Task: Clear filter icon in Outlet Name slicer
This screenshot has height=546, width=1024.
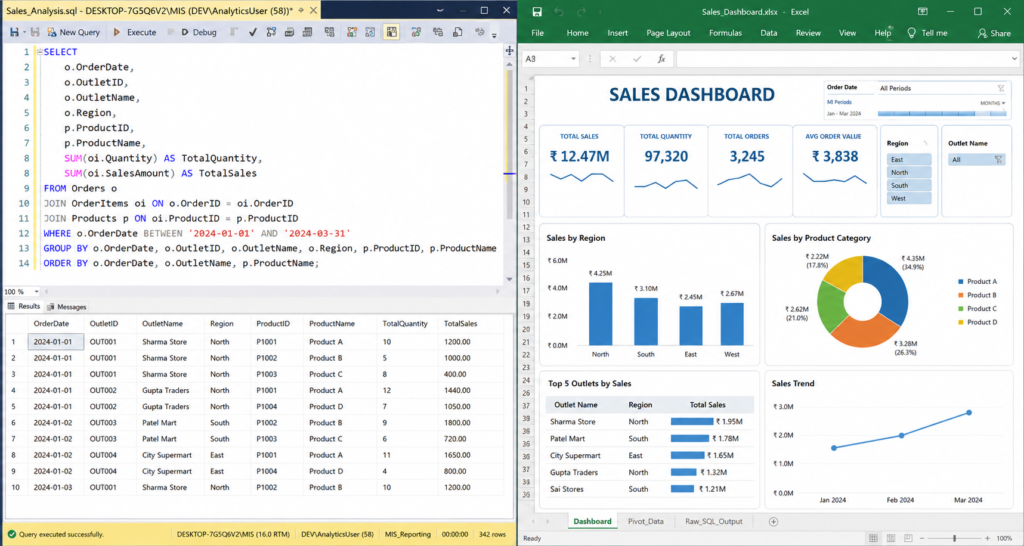Action: click(x=998, y=159)
